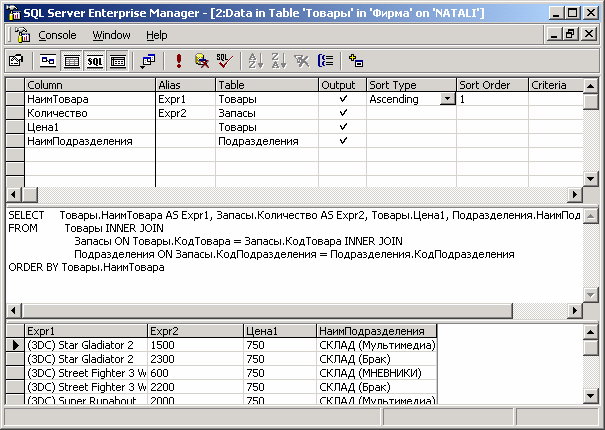Click grid pane scroll down arrow
Image resolution: width=605 pixels, height=430 pixels.
[591, 179]
